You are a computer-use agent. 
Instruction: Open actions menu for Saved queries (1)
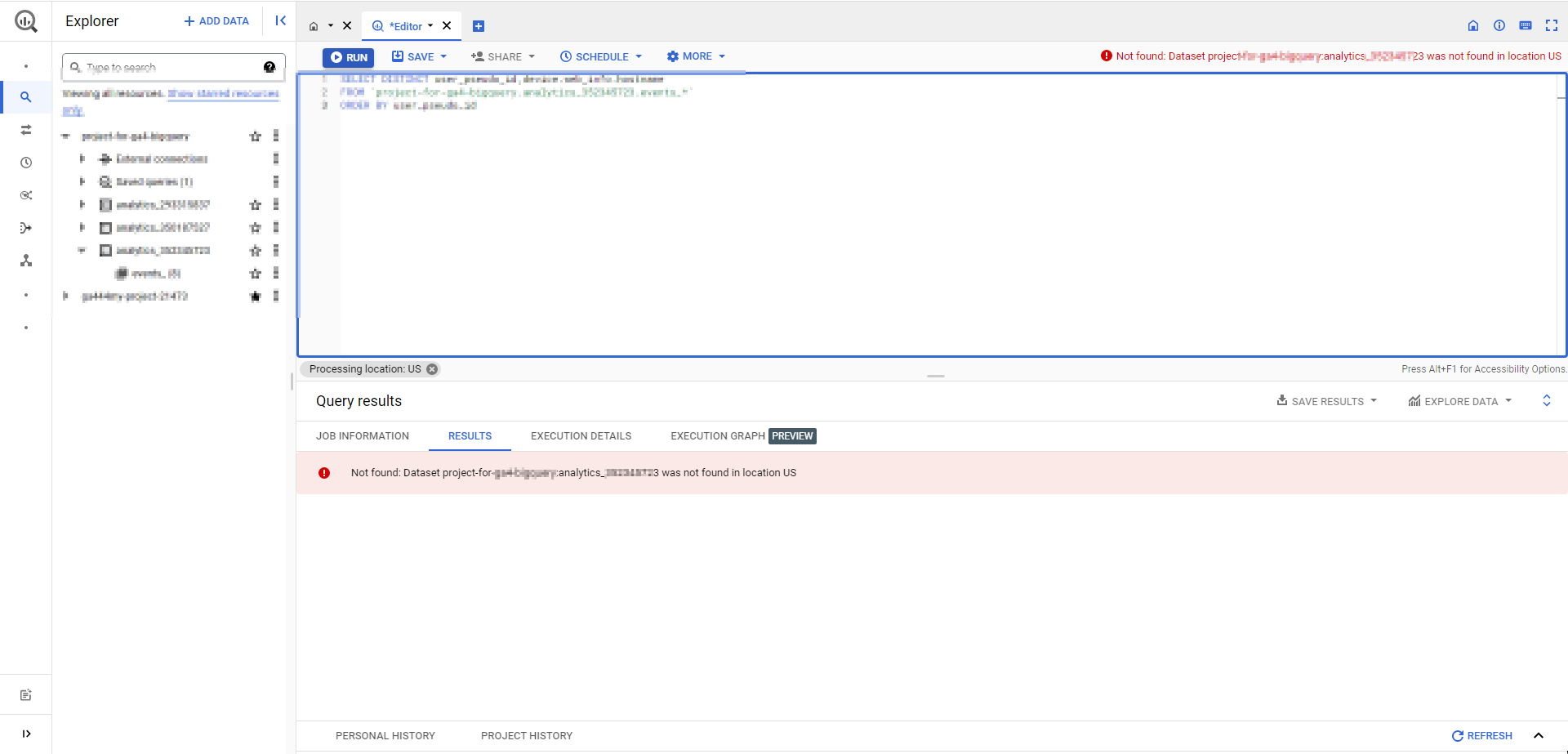tap(276, 181)
